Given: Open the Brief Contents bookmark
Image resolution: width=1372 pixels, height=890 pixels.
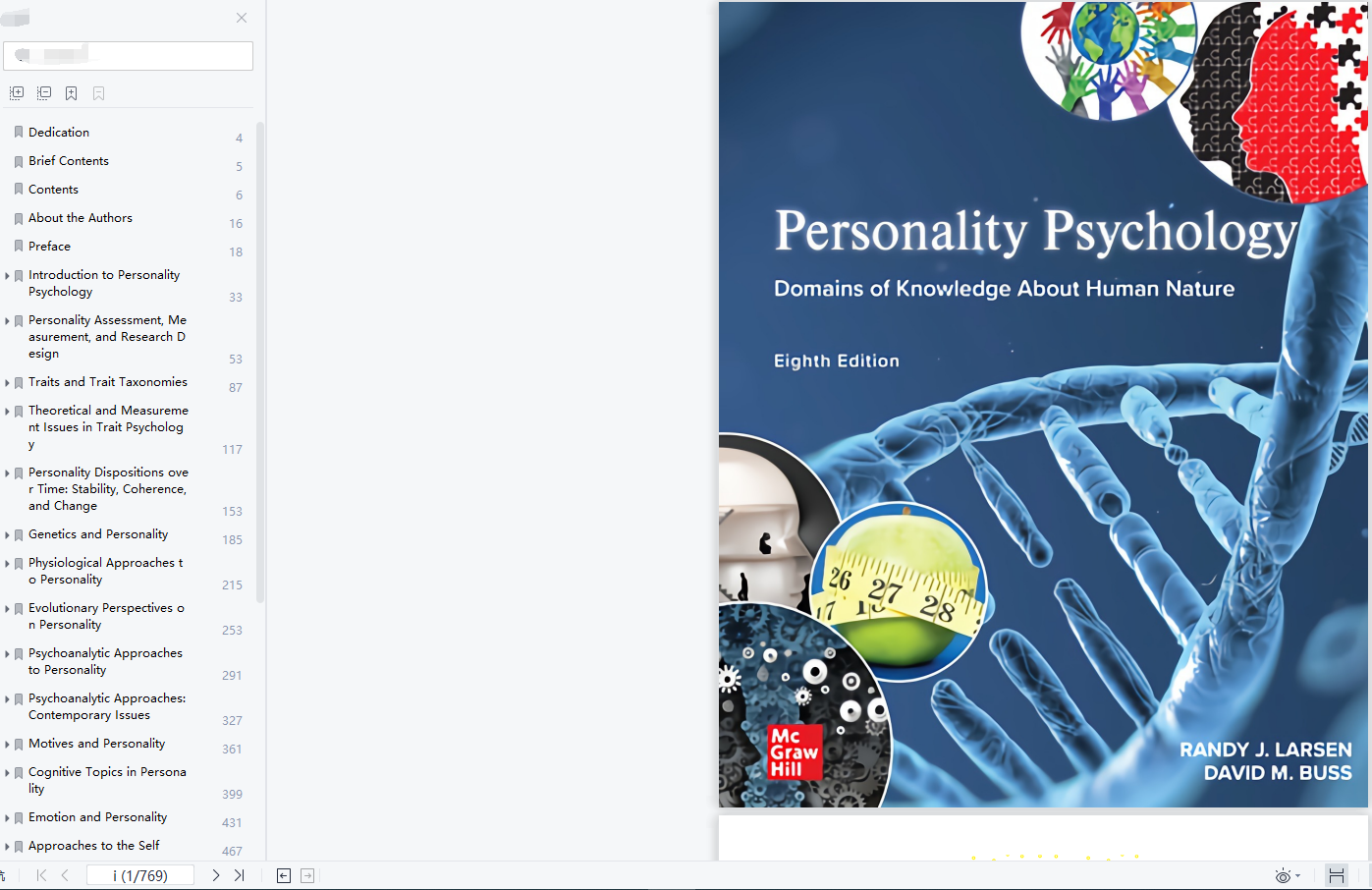Looking at the screenshot, I should pos(69,160).
